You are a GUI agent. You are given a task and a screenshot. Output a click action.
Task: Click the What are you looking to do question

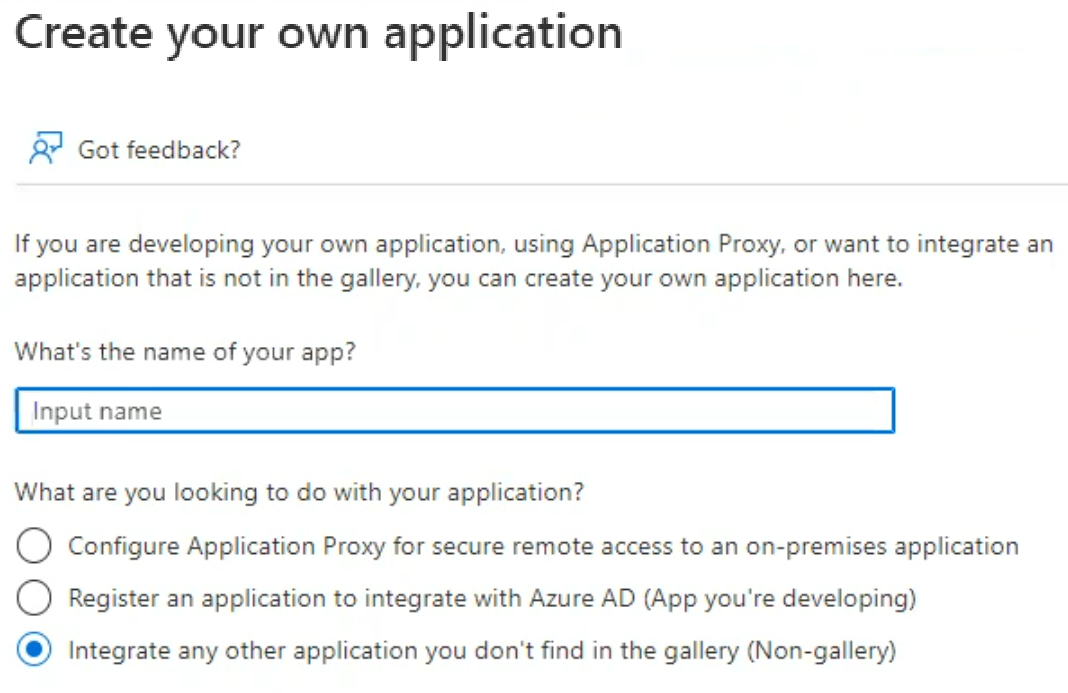[299, 492]
